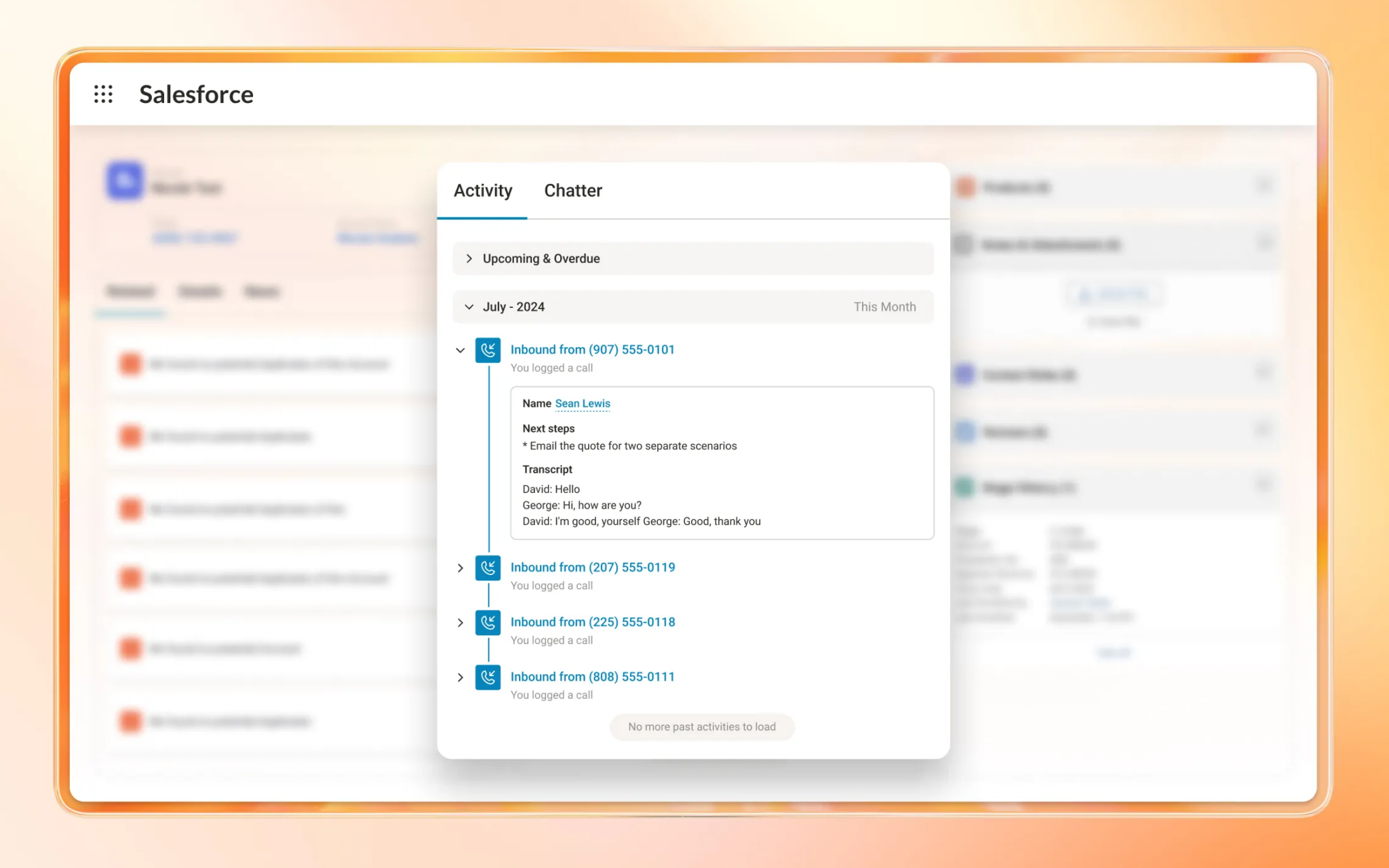1389x868 pixels.
Task: Click the green icon on the lowest right sidebar card
Action: click(x=966, y=487)
